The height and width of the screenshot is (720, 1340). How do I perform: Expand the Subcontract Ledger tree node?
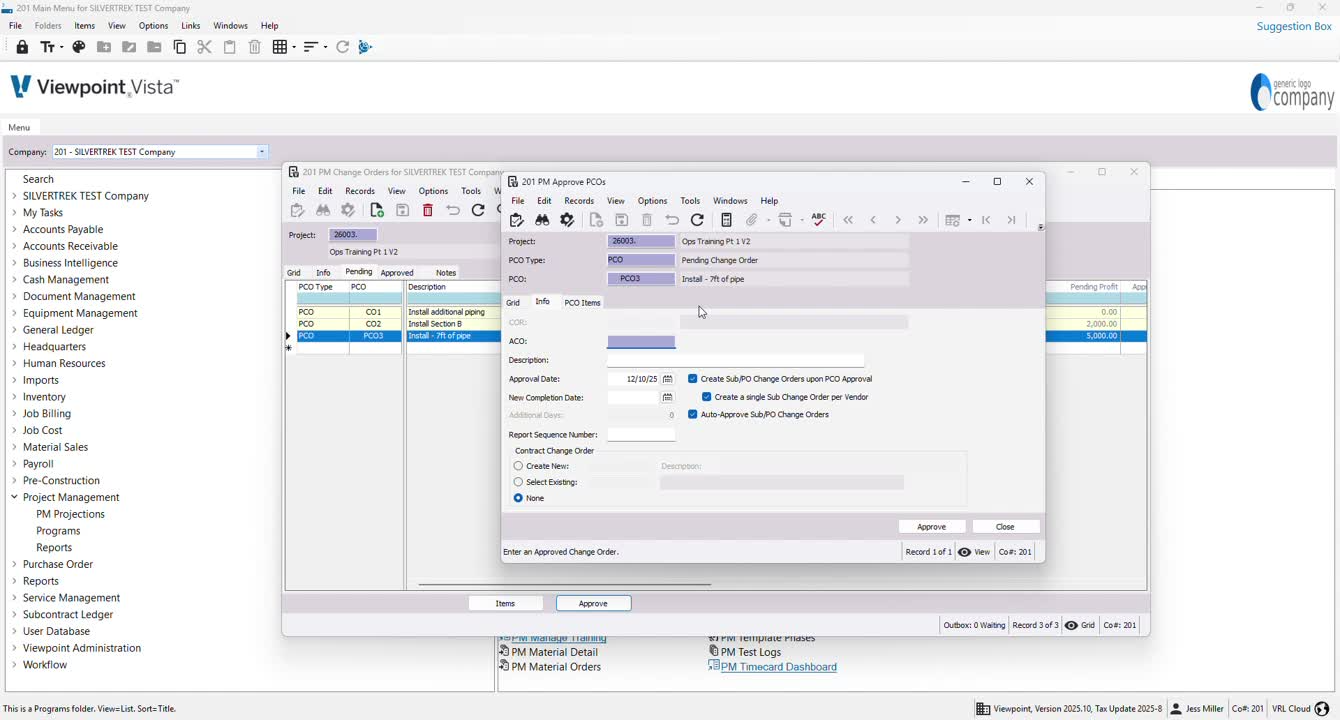click(14, 615)
